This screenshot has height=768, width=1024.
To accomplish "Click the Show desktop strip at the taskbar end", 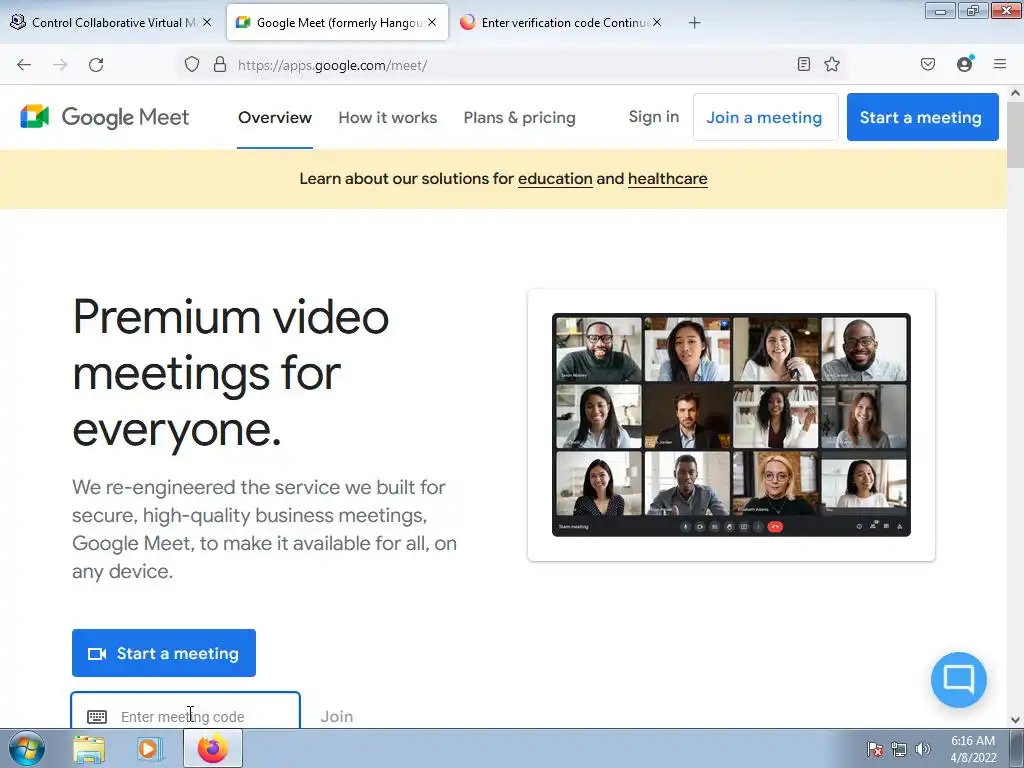I will [x=1017, y=748].
